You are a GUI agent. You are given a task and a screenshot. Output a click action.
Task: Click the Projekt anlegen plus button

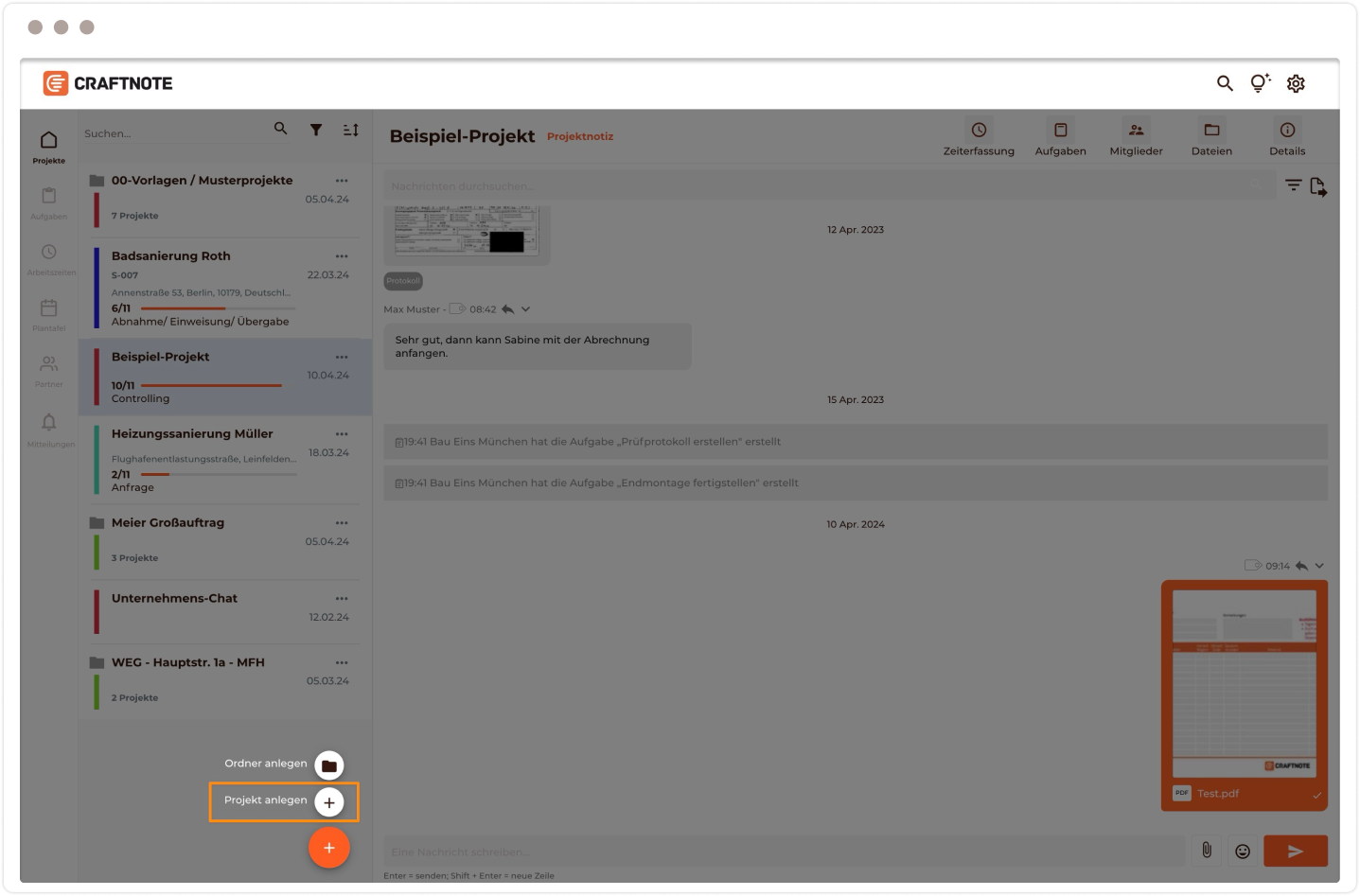(328, 802)
